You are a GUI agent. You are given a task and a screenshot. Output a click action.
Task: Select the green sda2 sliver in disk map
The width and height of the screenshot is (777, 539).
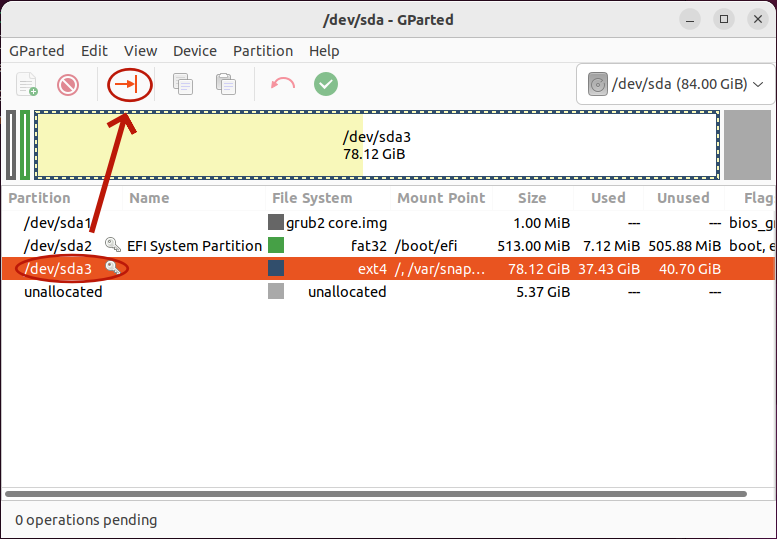pyautogui.click(x=25, y=145)
